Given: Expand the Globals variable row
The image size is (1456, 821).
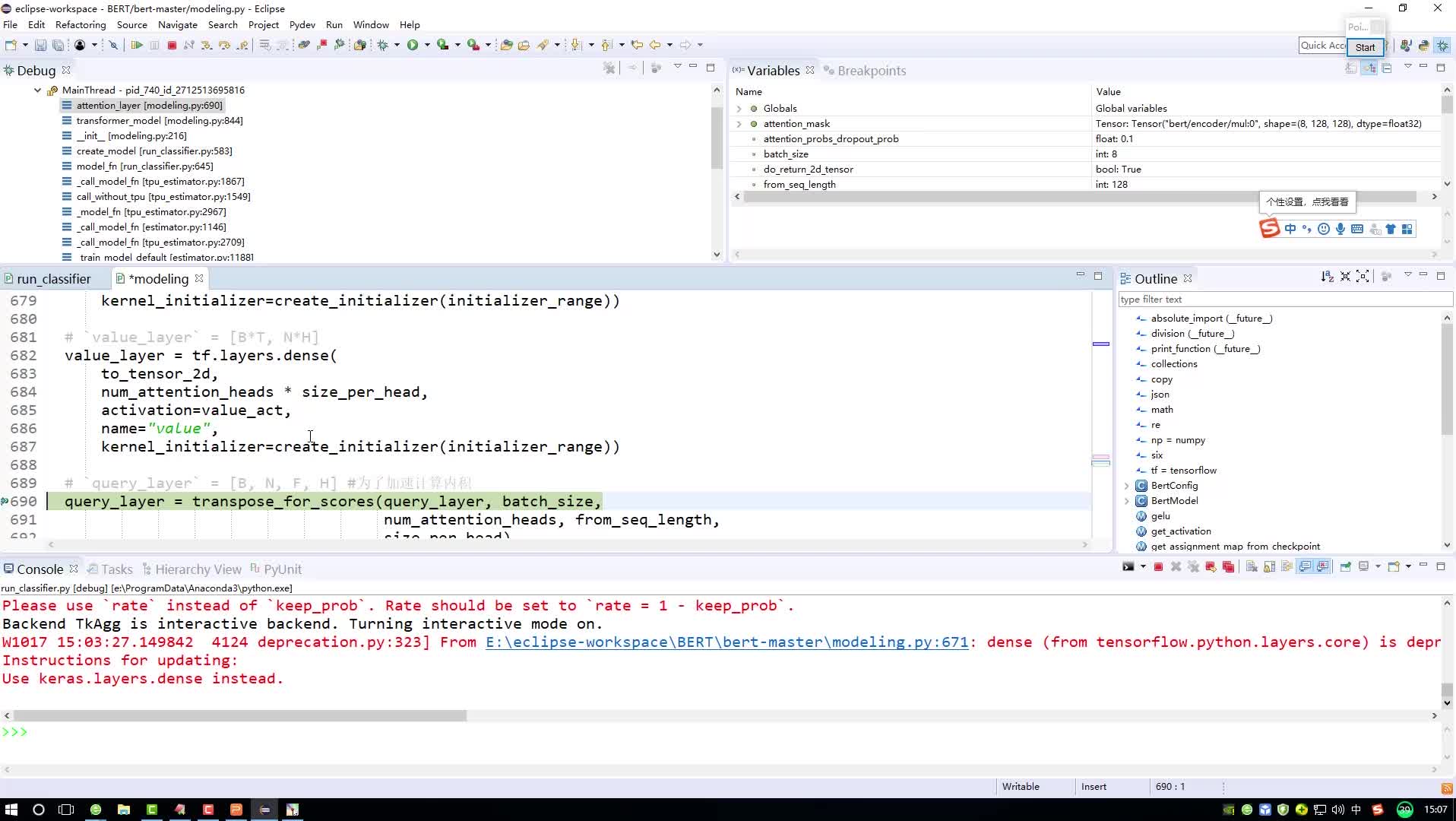Looking at the screenshot, I should pyautogui.click(x=739, y=109).
